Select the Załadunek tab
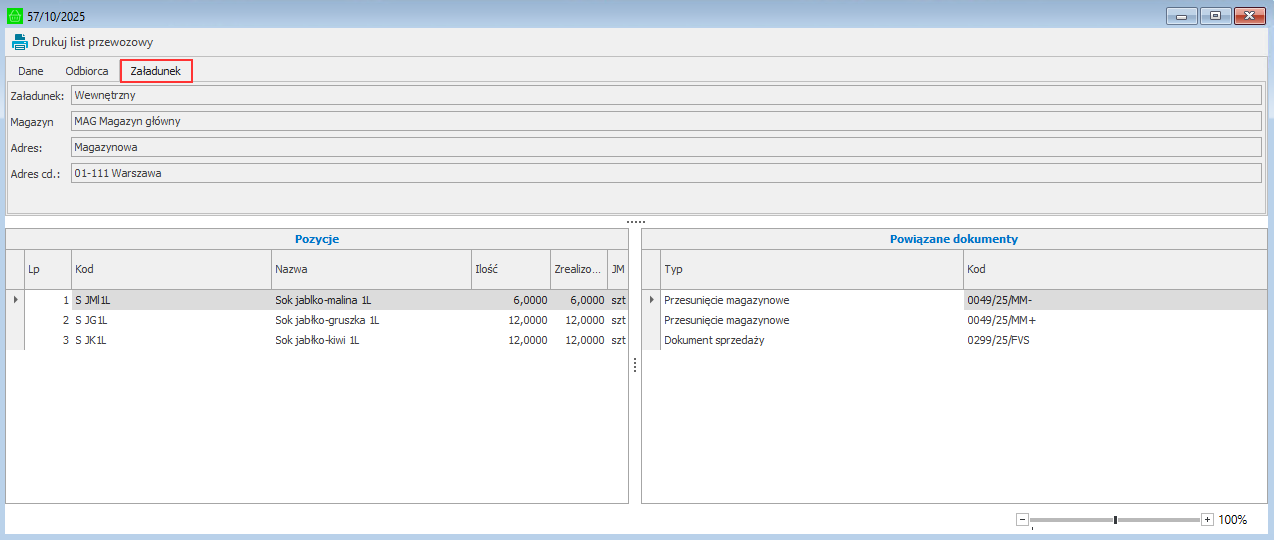1274x540 pixels. [x=155, y=71]
